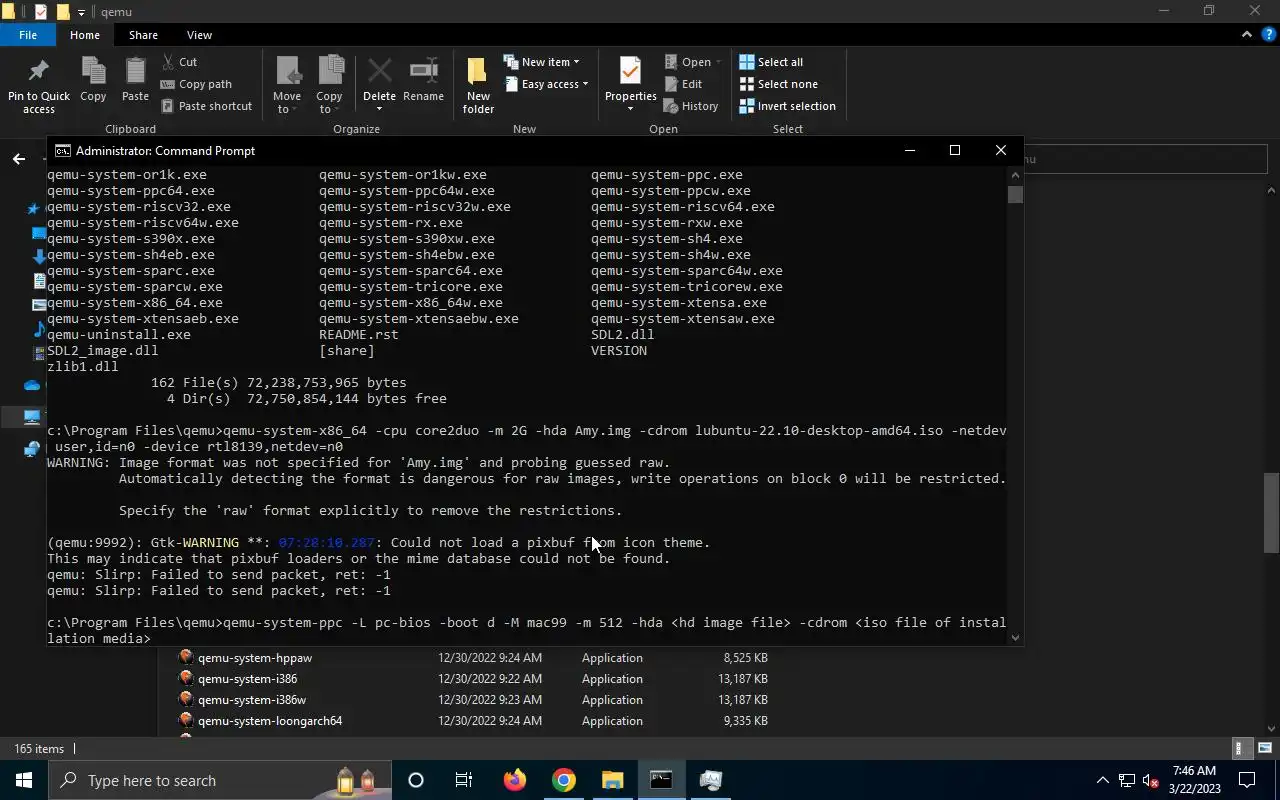1280x800 pixels.
Task: Click the muted volume tray icon
Action: coord(1151,780)
